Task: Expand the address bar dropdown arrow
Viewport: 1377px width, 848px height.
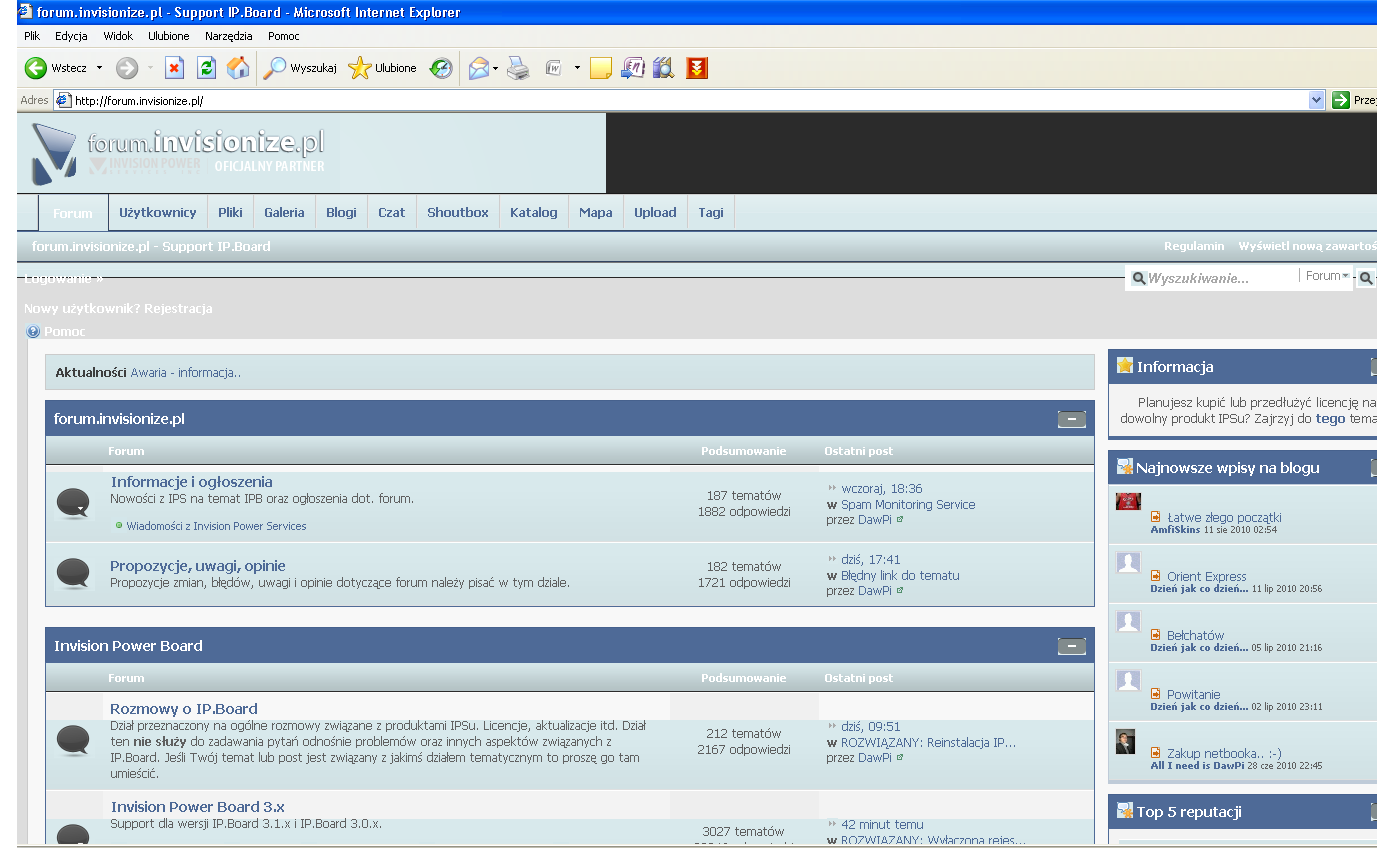Action: click(x=1316, y=100)
